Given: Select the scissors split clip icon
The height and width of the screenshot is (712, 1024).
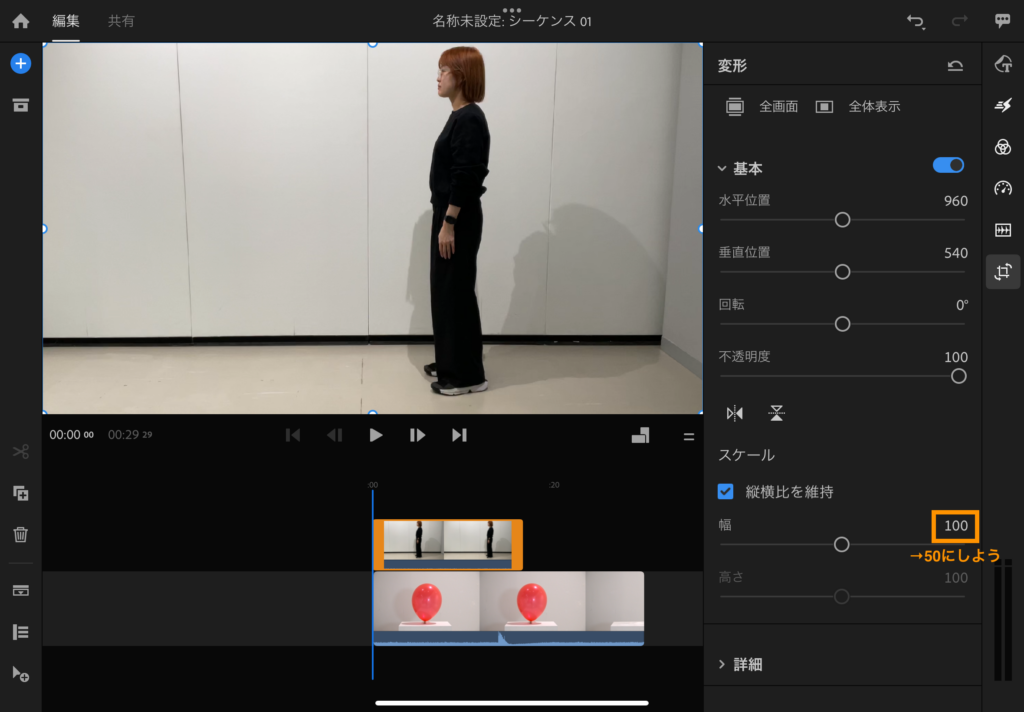Looking at the screenshot, I should tap(21, 452).
